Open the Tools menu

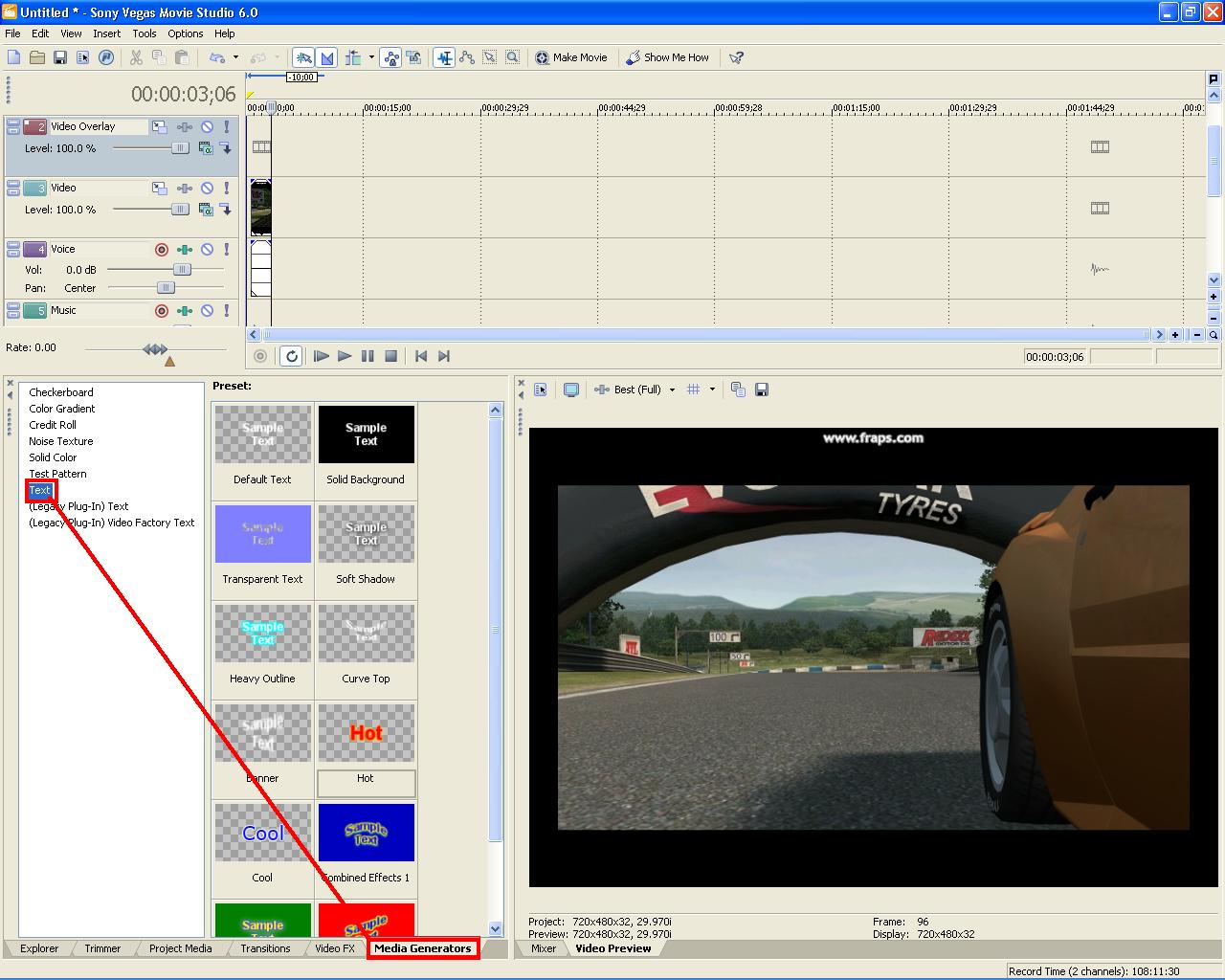pos(145,33)
